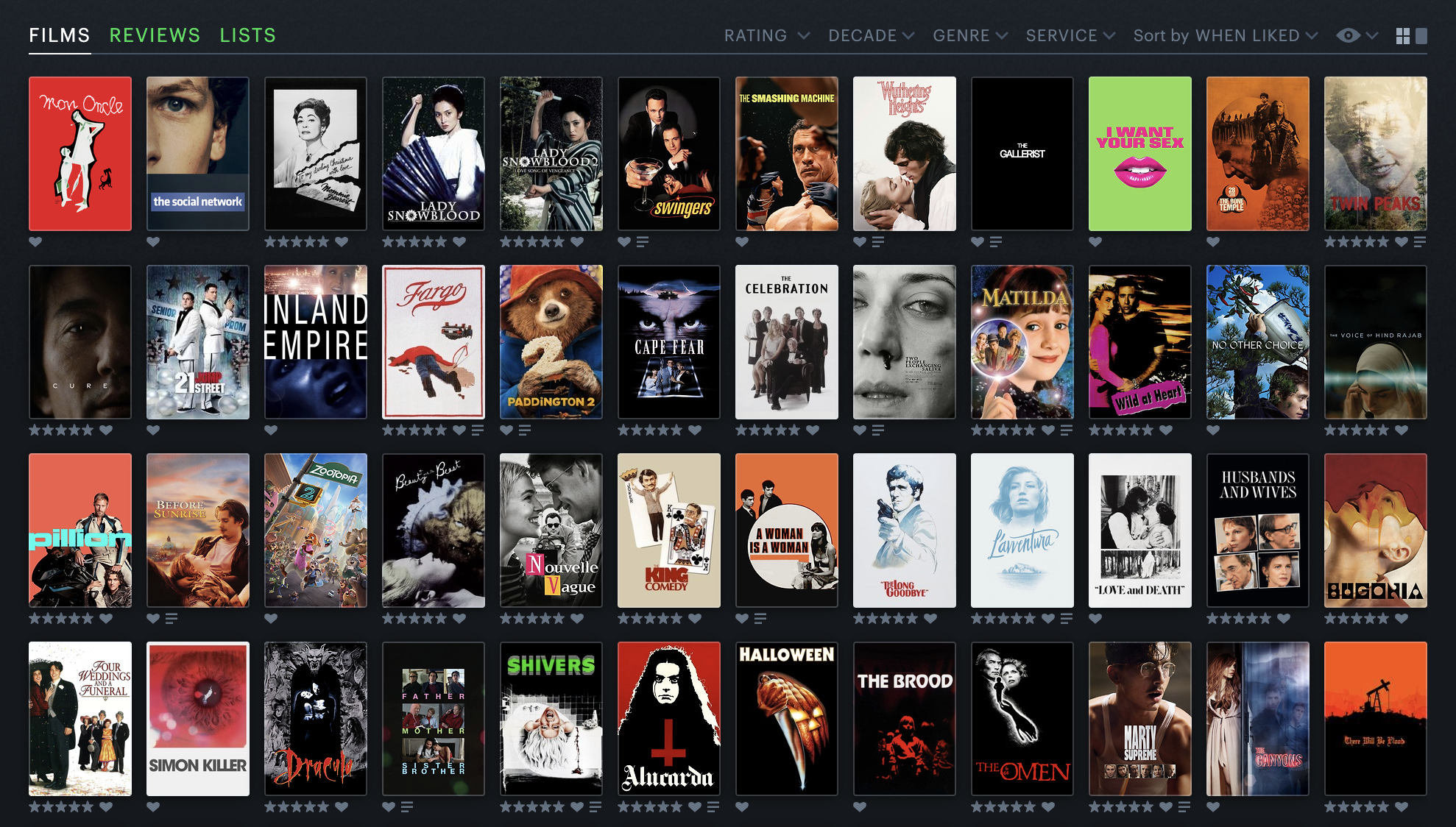Open review icon under Before Sunrise

coord(172,619)
